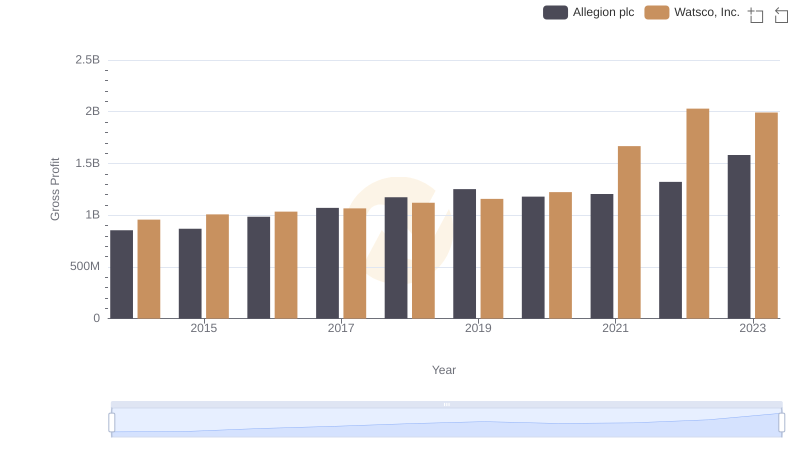This screenshot has width=800, height=461.
Task: Toggle the Allegion plc legend series
Action: [x=588, y=12]
